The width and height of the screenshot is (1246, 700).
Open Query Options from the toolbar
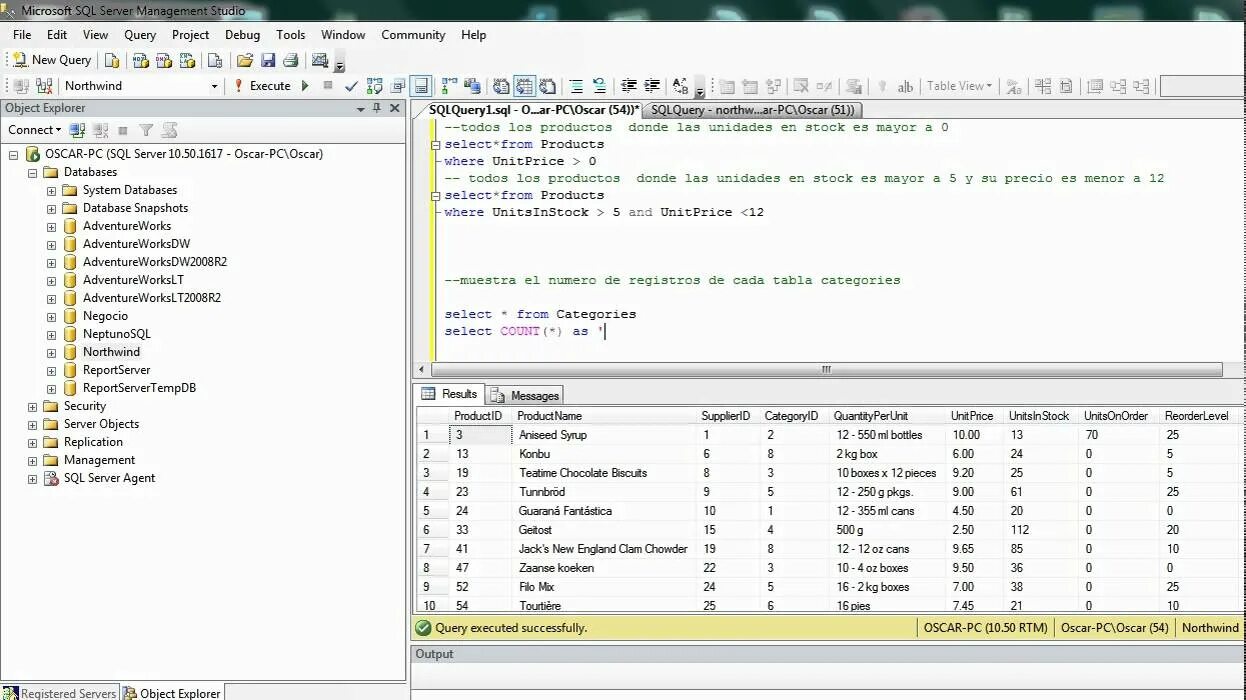(x=398, y=86)
